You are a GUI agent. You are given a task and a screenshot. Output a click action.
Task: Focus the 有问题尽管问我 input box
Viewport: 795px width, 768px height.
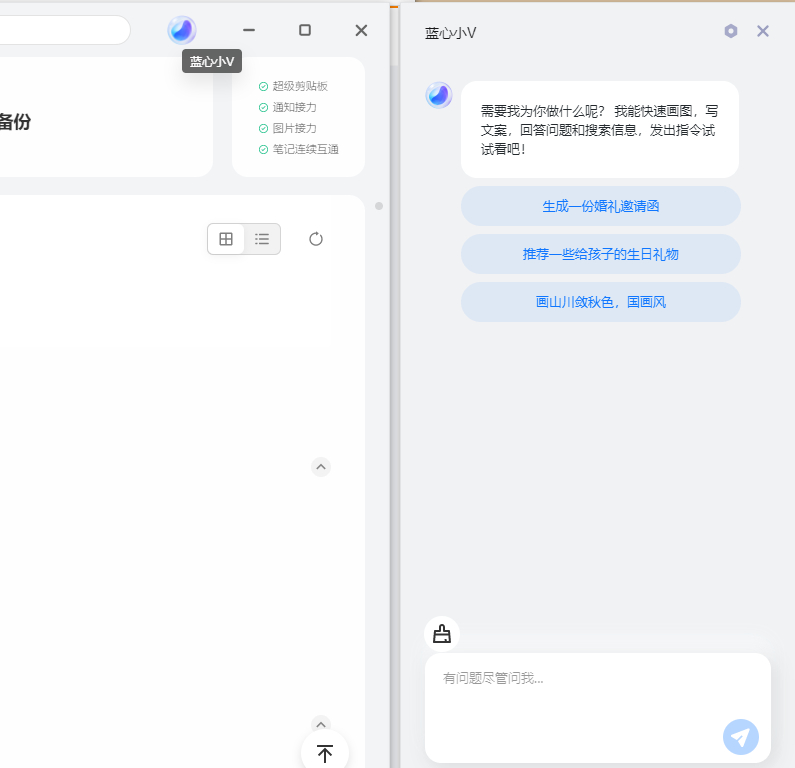pos(598,708)
